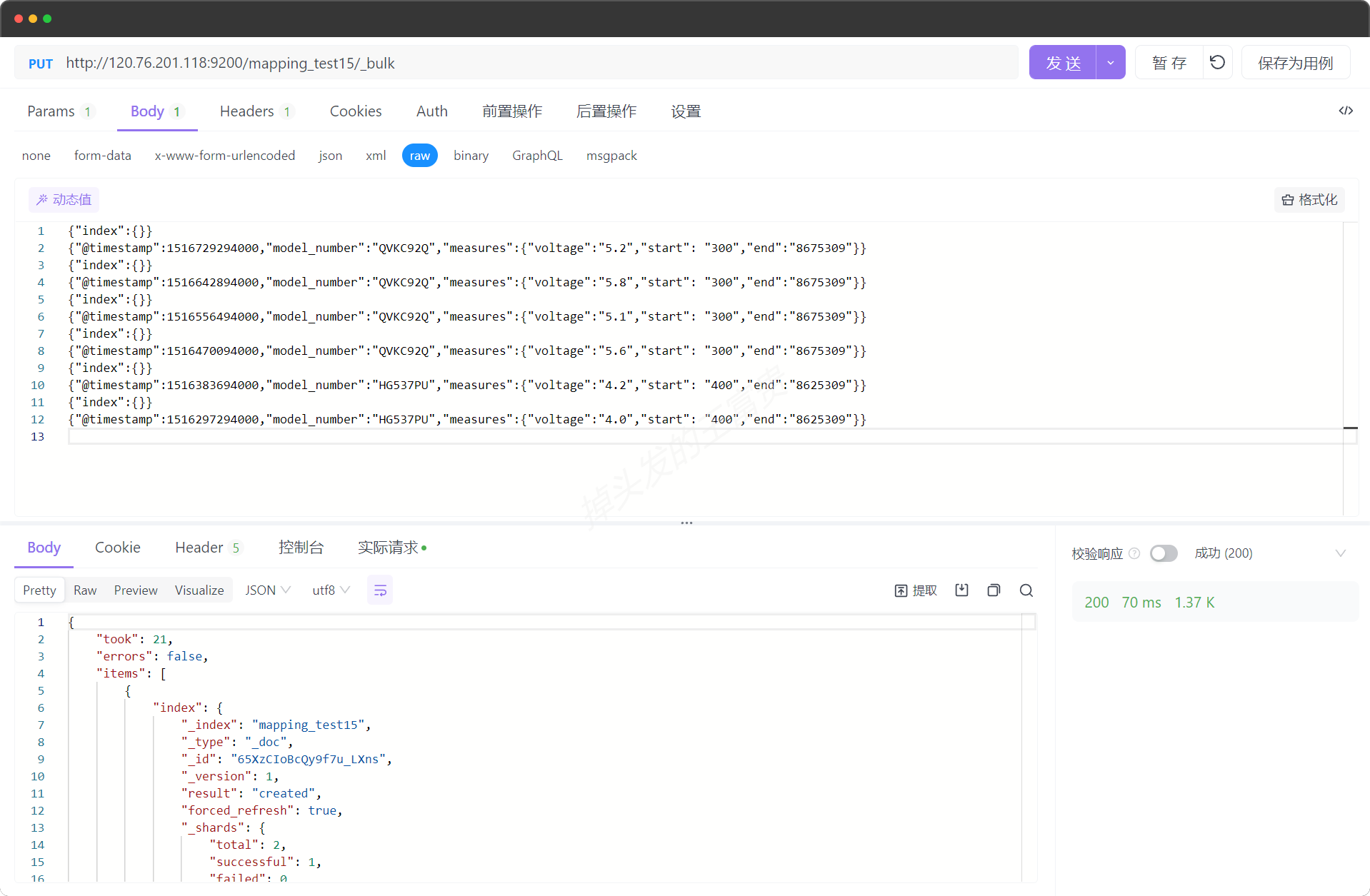Select the Preview response view
This screenshot has height=896, width=1370.
(136, 590)
